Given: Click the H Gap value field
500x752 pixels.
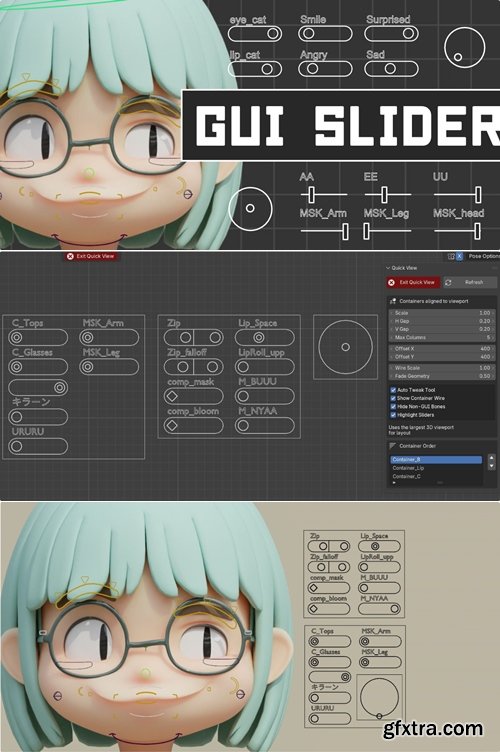Looking at the screenshot, I should [x=442, y=321].
